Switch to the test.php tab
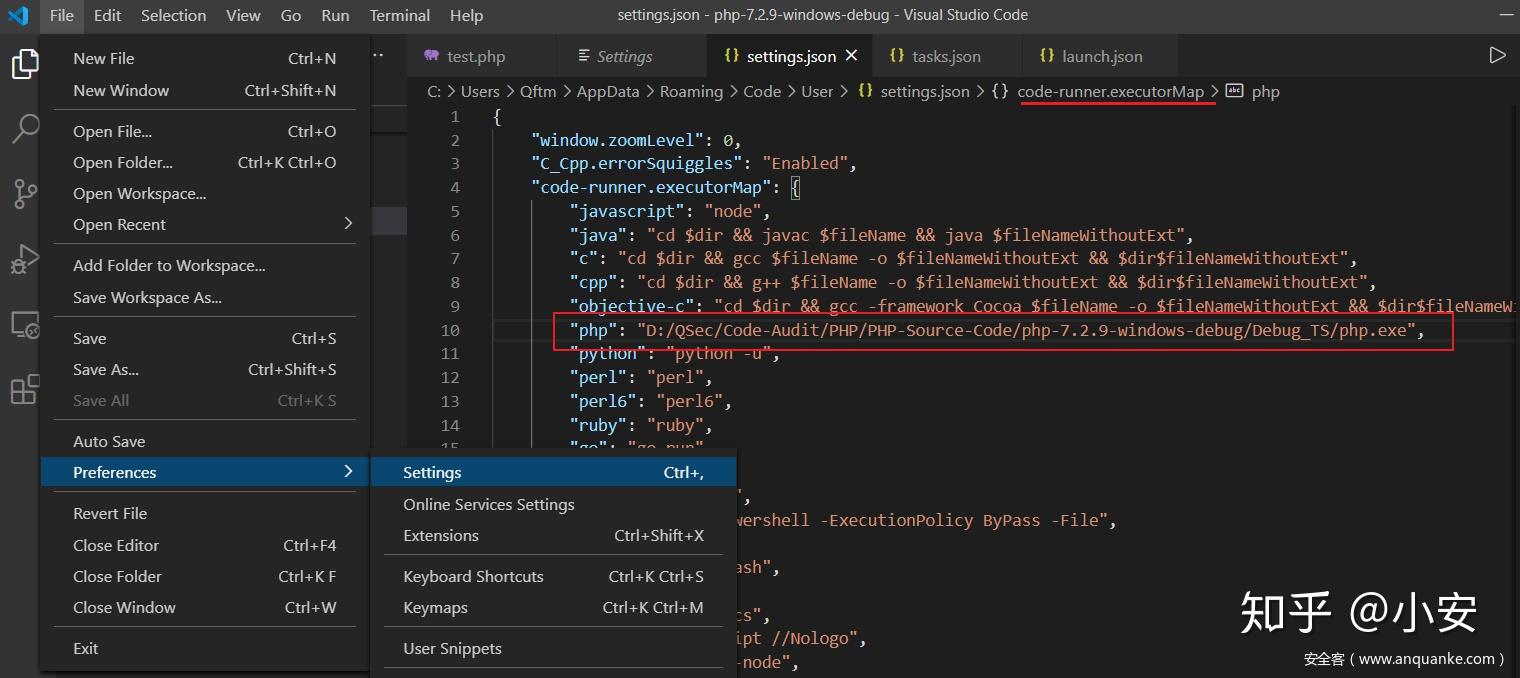The width and height of the screenshot is (1520, 678). tap(480, 56)
